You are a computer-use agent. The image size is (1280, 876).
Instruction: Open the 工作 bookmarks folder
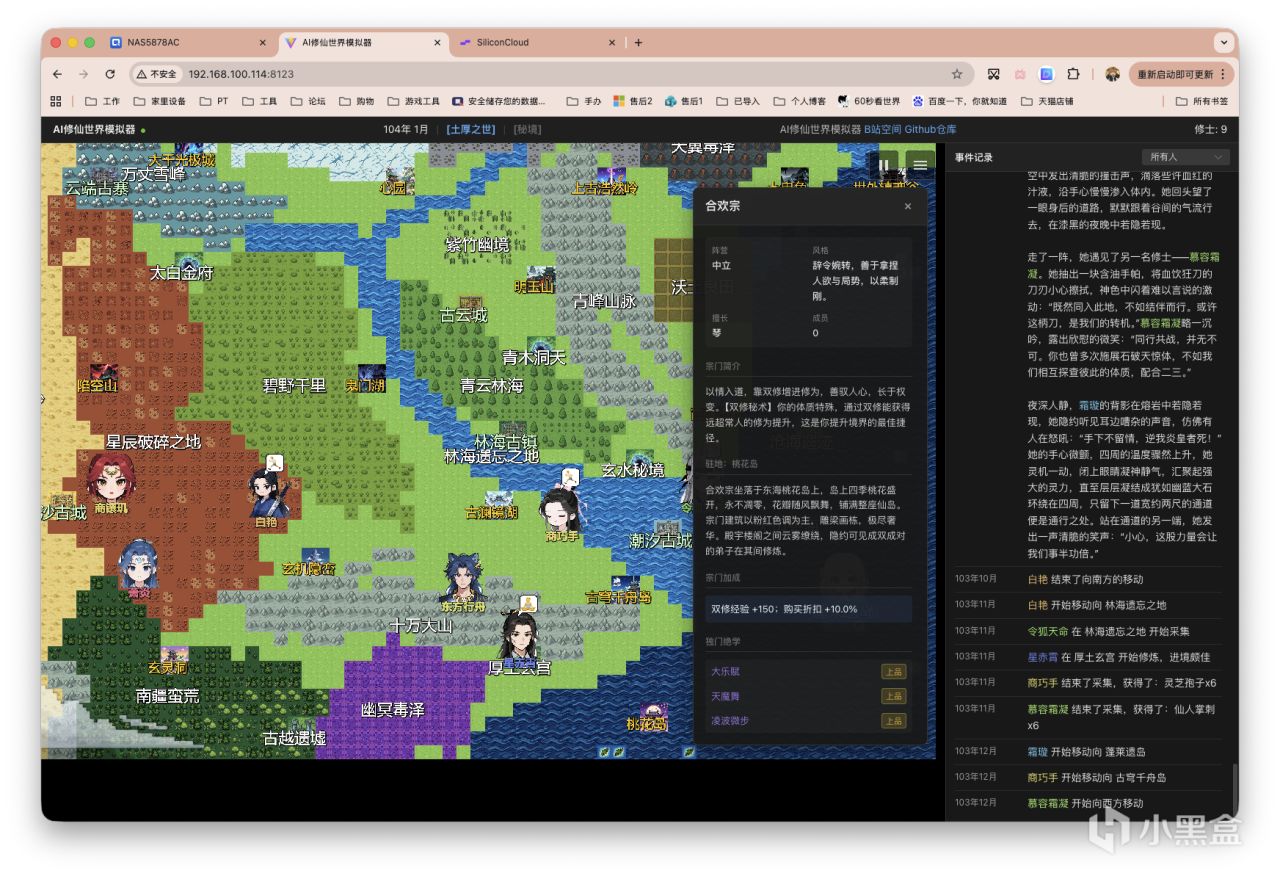(x=102, y=101)
